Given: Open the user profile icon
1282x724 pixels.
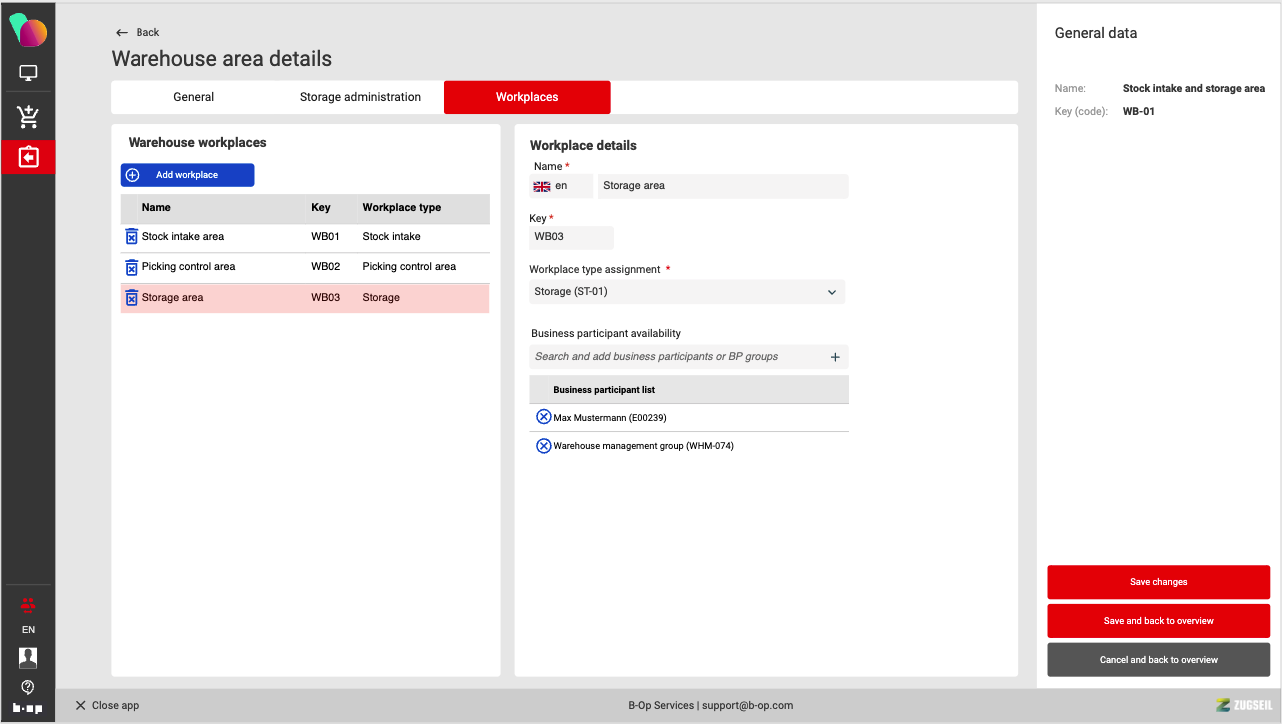Looking at the screenshot, I should tap(28, 657).
